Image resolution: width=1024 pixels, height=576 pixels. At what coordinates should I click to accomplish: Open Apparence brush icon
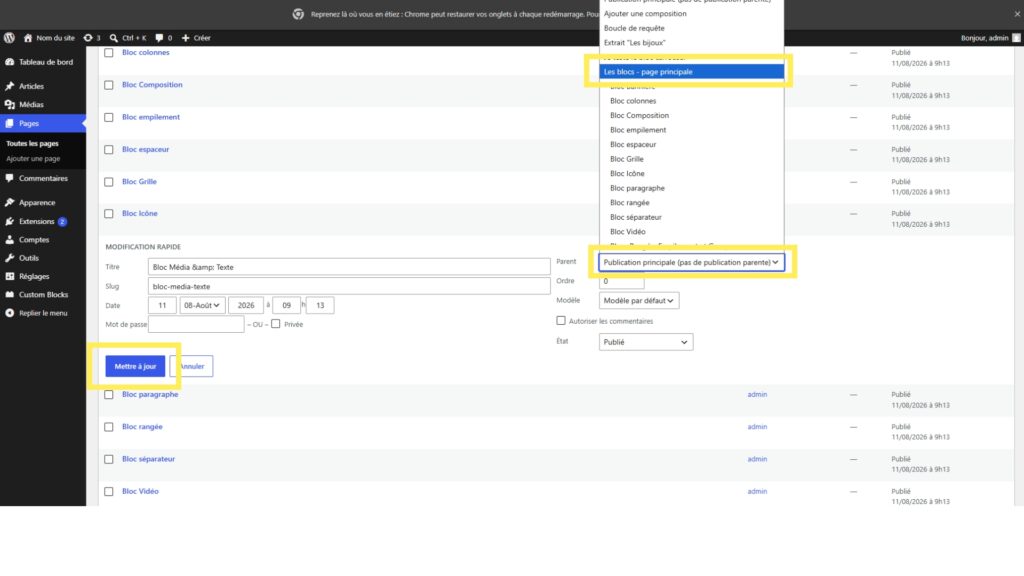(x=10, y=202)
